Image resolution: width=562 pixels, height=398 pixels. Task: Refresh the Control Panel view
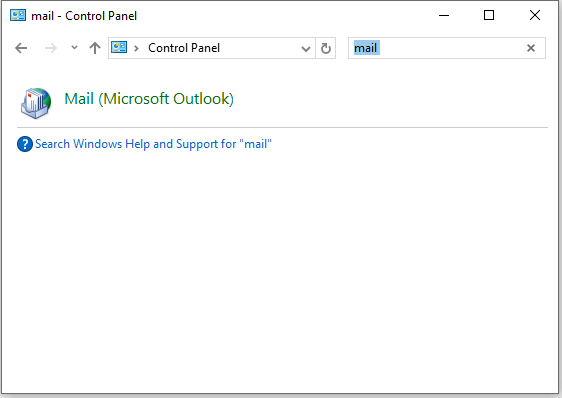(325, 48)
